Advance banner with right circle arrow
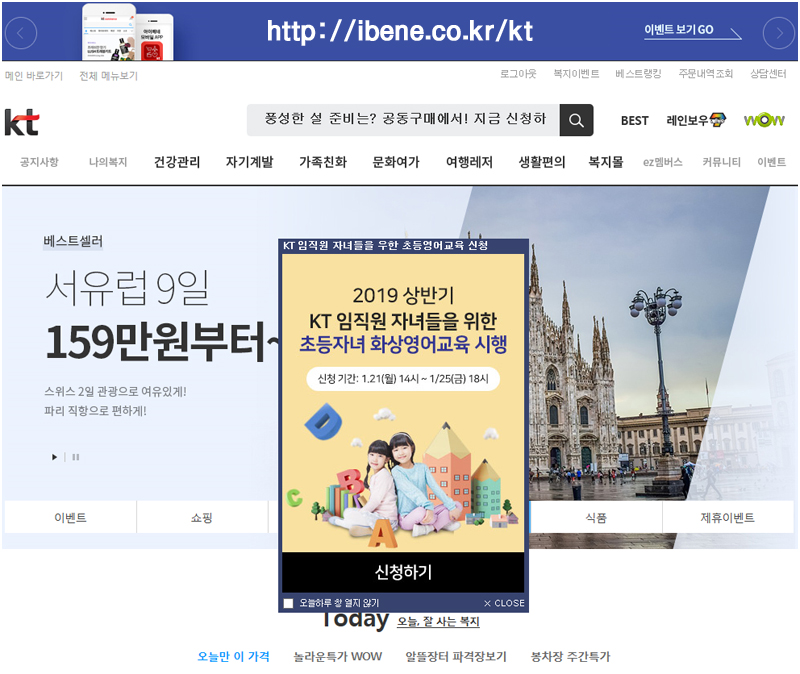This screenshot has height=674, width=800. 779,33
